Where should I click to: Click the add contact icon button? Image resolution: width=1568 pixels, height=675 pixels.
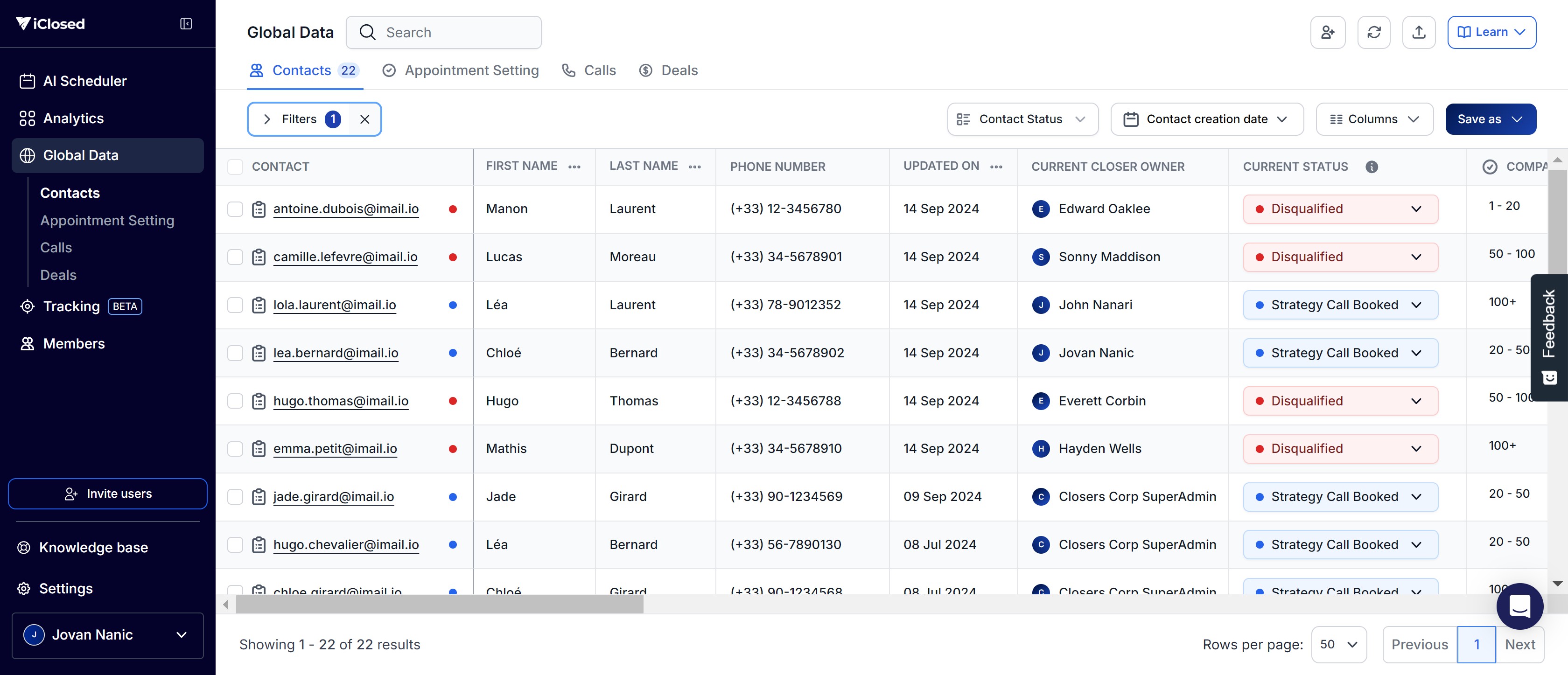(1328, 32)
